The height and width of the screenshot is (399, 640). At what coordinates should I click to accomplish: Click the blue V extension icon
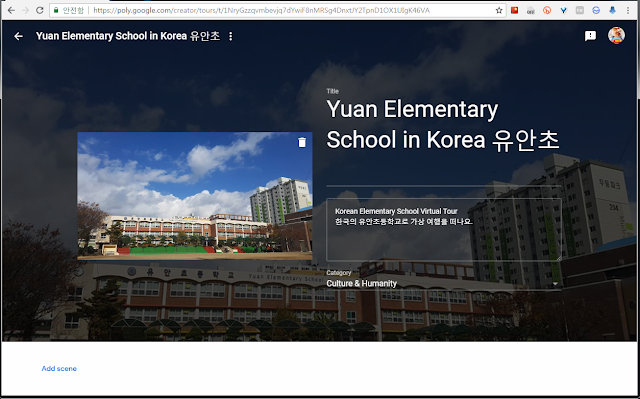pyautogui.click(x=563, y=10)
